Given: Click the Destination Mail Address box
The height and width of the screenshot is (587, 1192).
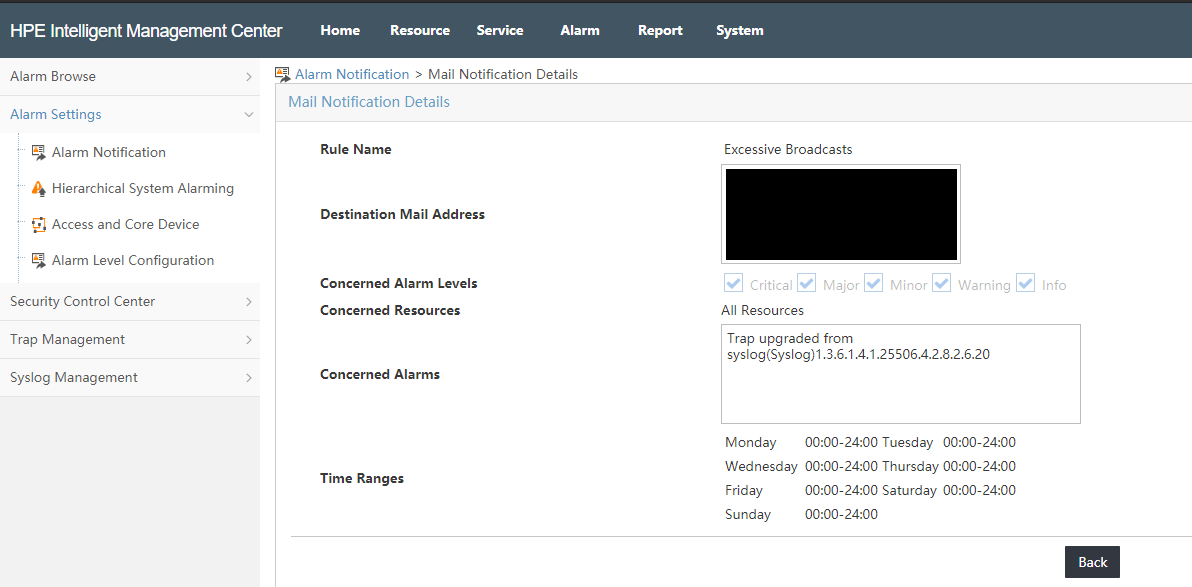Looking at the screenshot, I should coord(841,214).
